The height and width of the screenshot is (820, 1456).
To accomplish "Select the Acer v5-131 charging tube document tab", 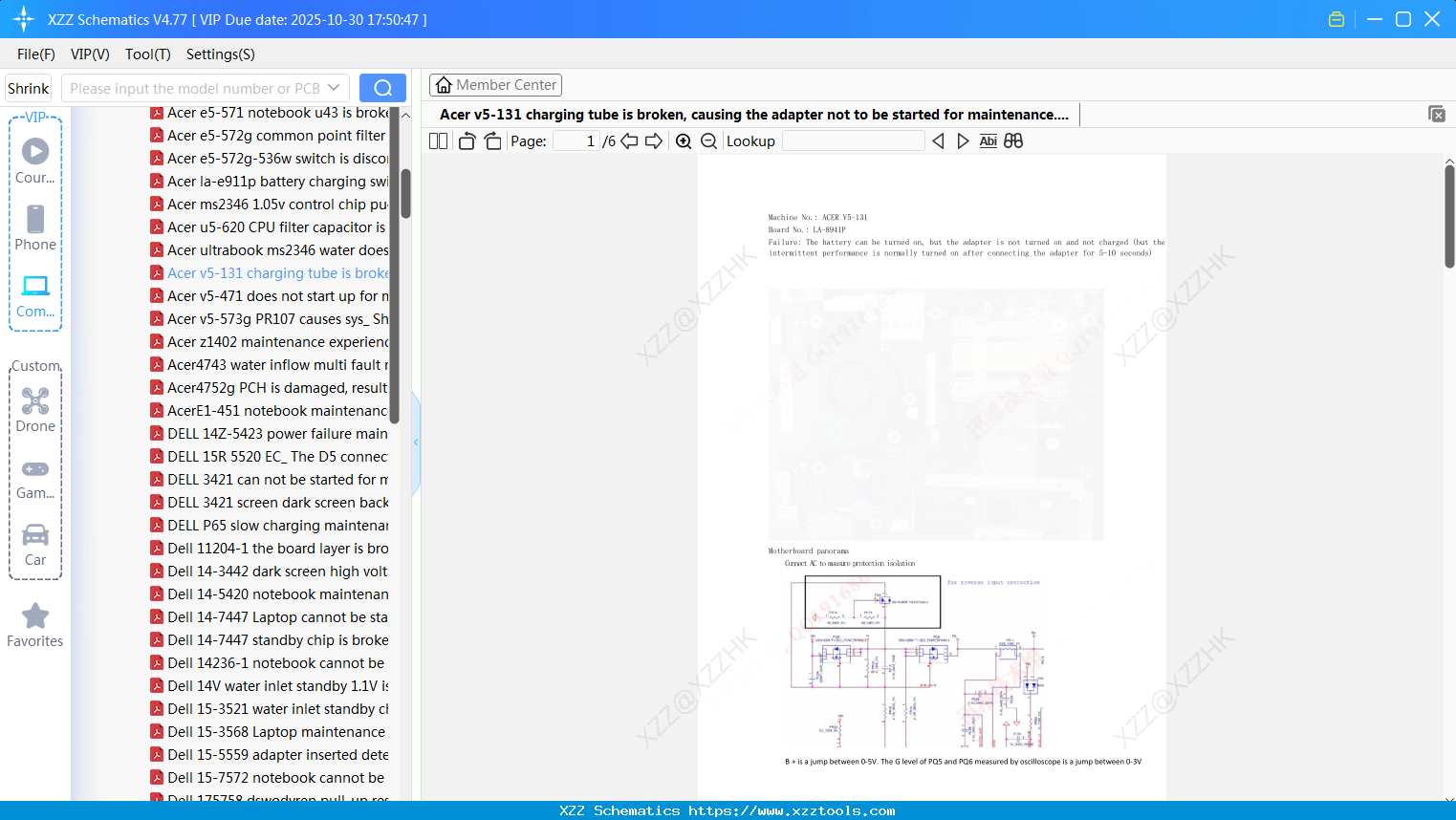I will pos(754,115).
